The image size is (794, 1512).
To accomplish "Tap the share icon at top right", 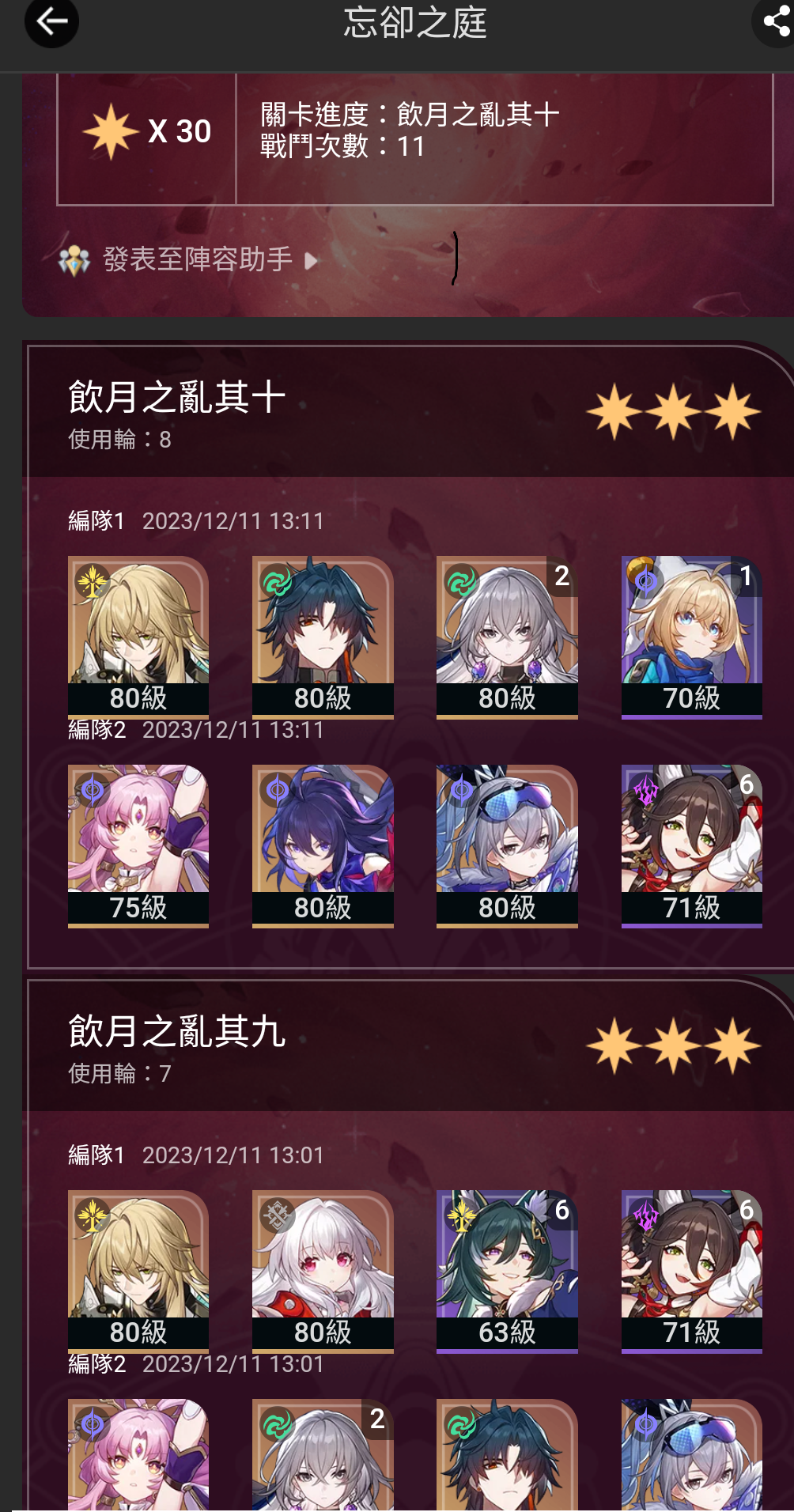I will [775, 21].
